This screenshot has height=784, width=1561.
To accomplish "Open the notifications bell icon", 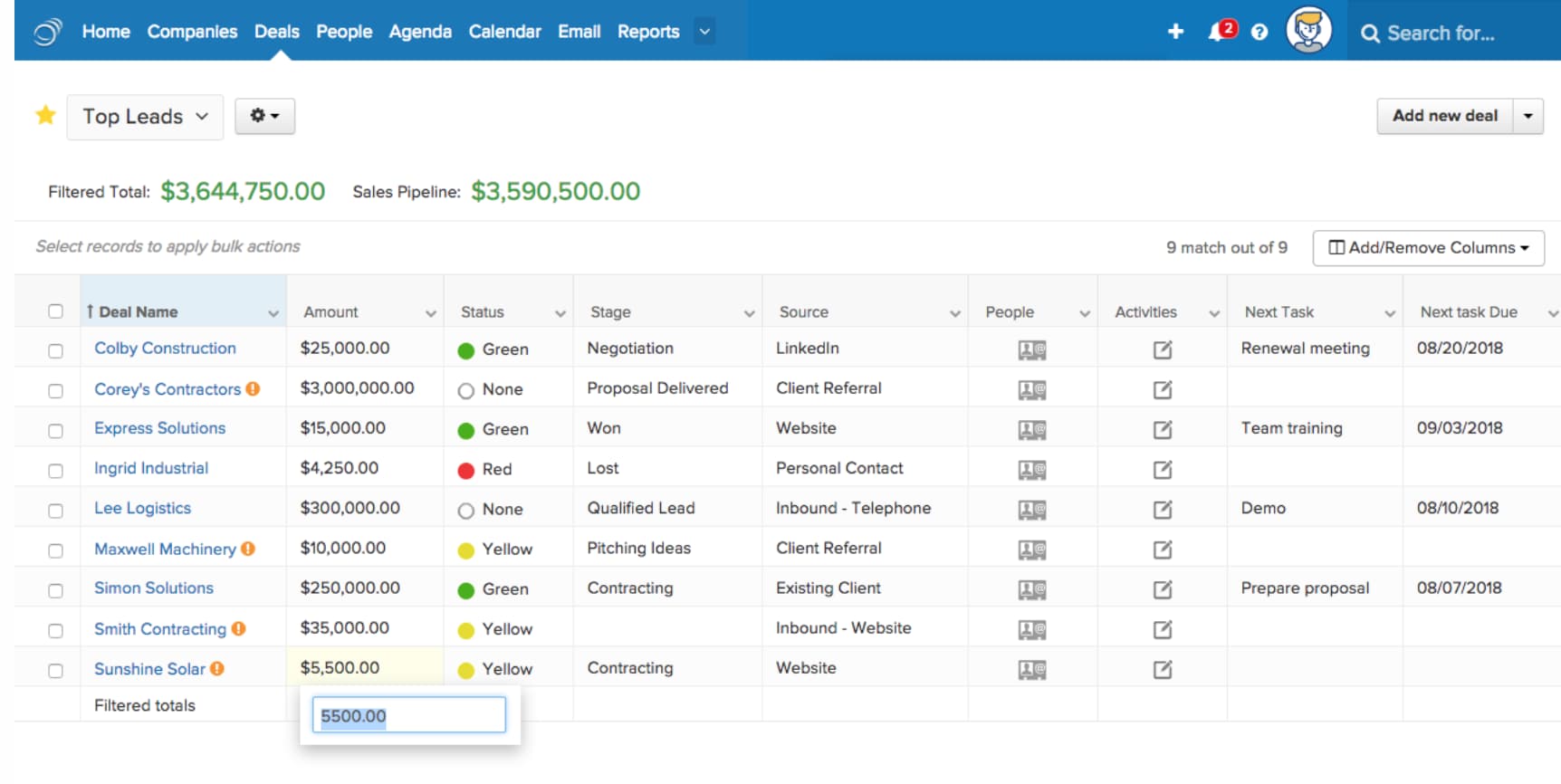I will (1218, 33).
